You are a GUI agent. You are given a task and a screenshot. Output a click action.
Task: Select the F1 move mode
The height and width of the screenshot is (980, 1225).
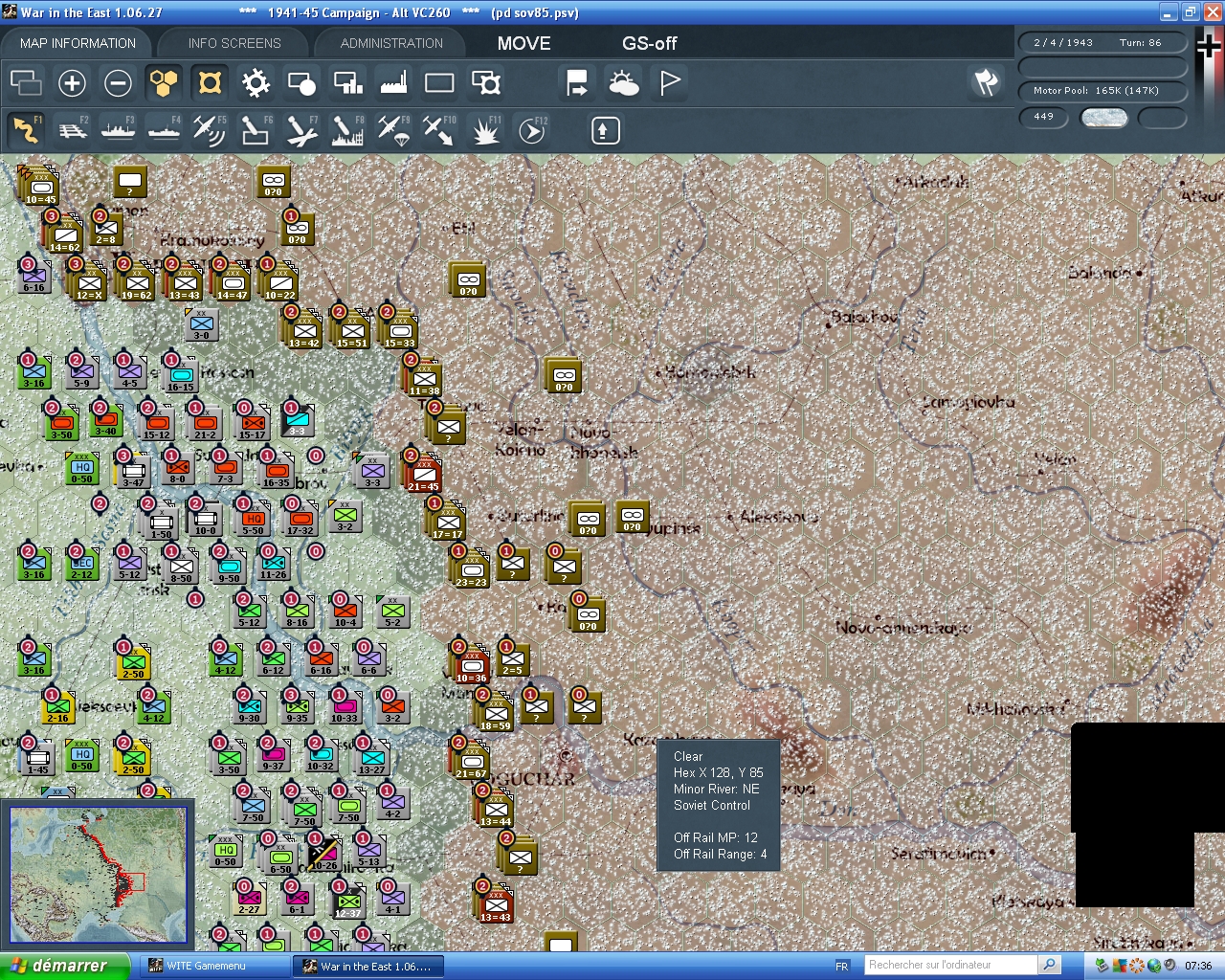coord(26,129)
